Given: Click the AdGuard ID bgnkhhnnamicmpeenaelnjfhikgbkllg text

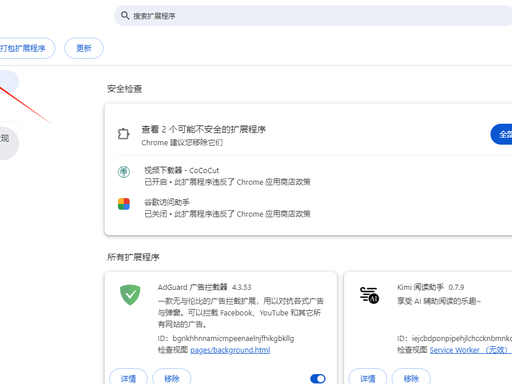Looking at the screenshot, I should point(226,338).
